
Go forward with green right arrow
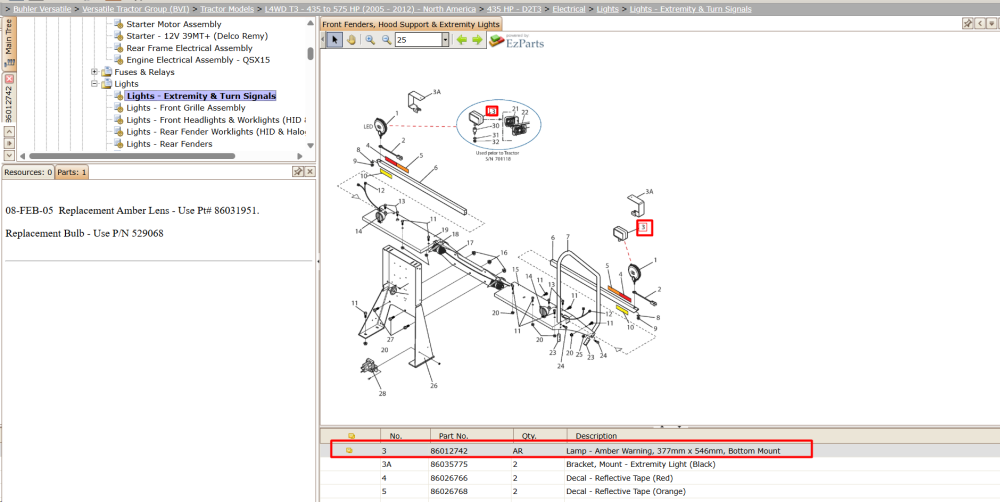pos(476,40)
